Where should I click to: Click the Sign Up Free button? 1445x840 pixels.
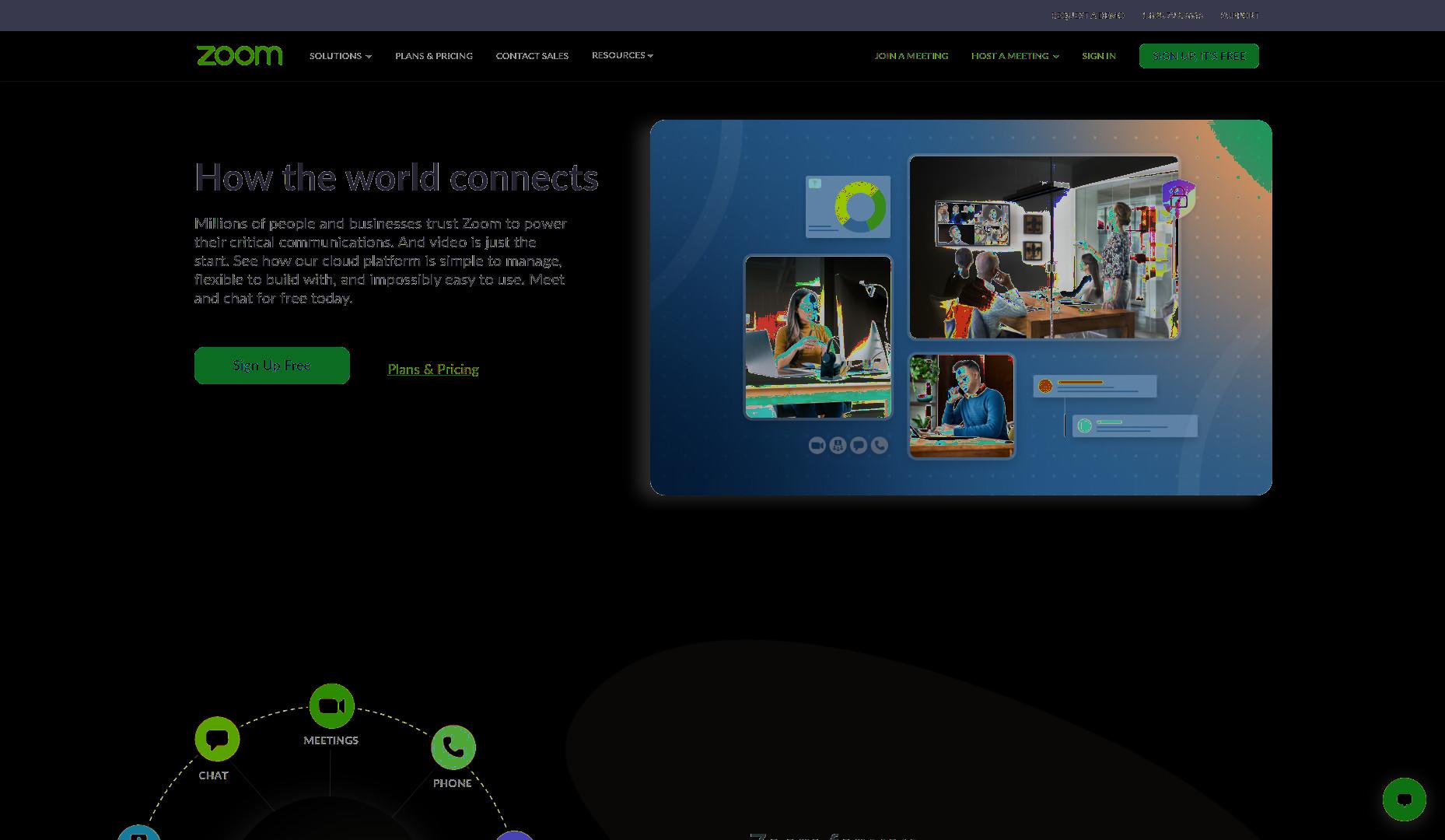272,366
